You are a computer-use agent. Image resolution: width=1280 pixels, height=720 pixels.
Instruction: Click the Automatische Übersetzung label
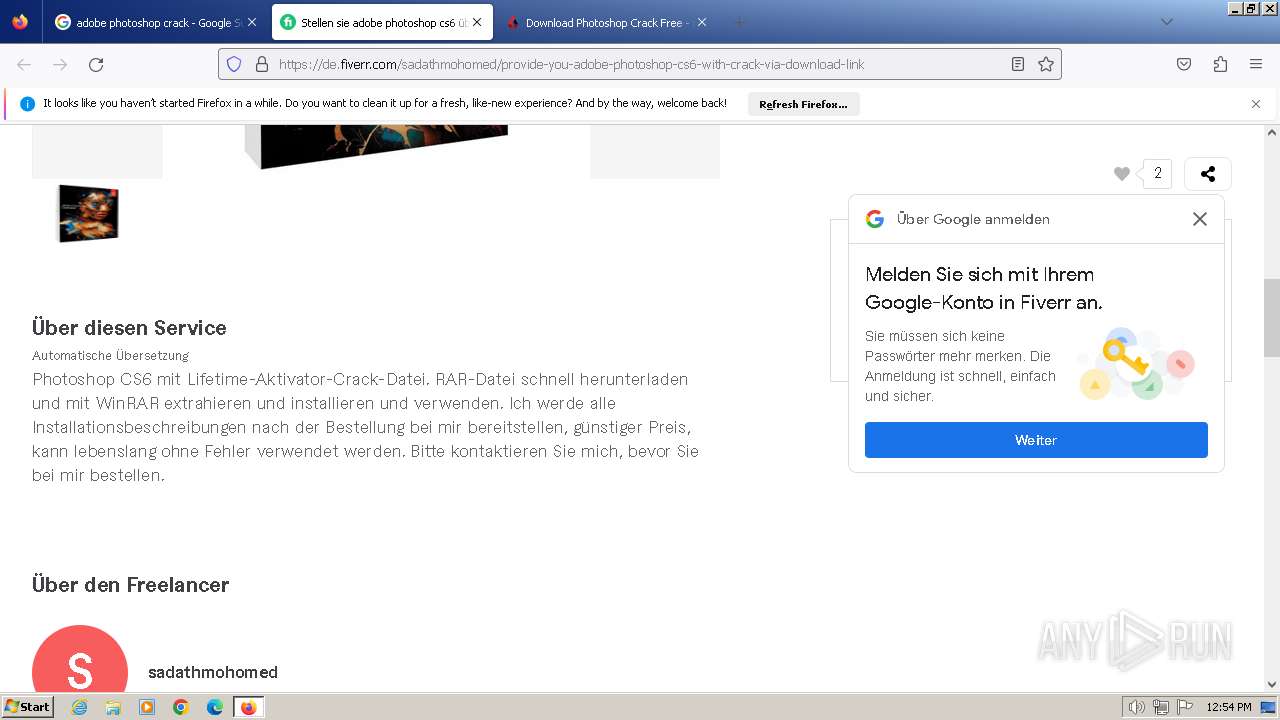[110, 355]
